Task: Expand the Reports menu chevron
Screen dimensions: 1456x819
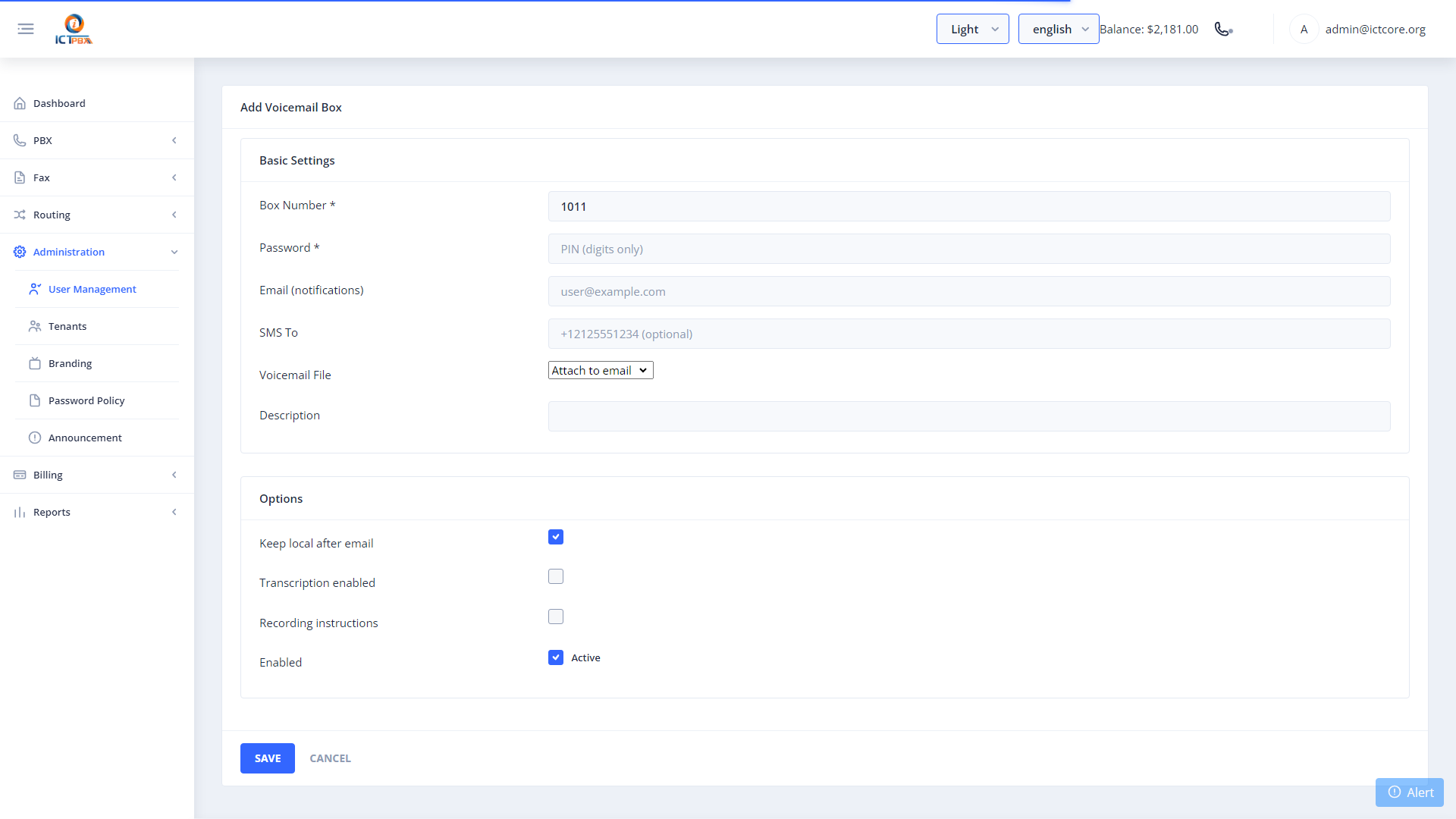Action: [x=174, y=512]
